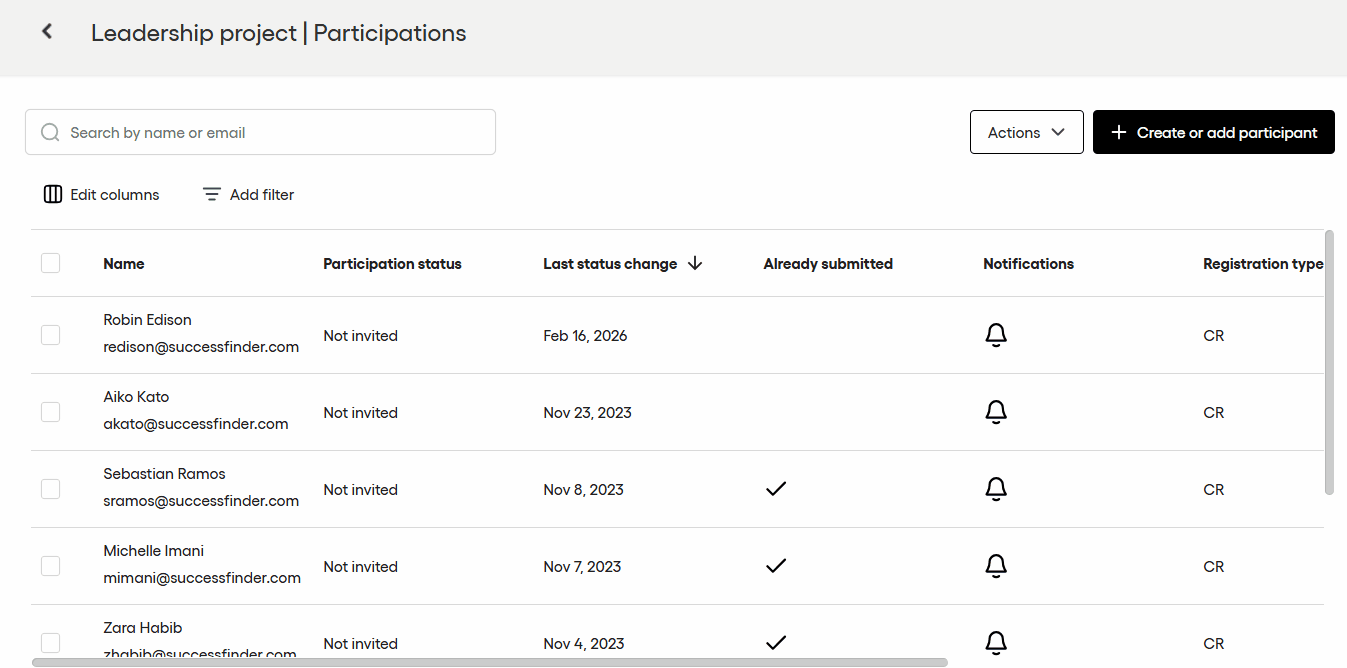
Task: Click Not invited status for Sebastian Ramos
Action: point(360,490)
